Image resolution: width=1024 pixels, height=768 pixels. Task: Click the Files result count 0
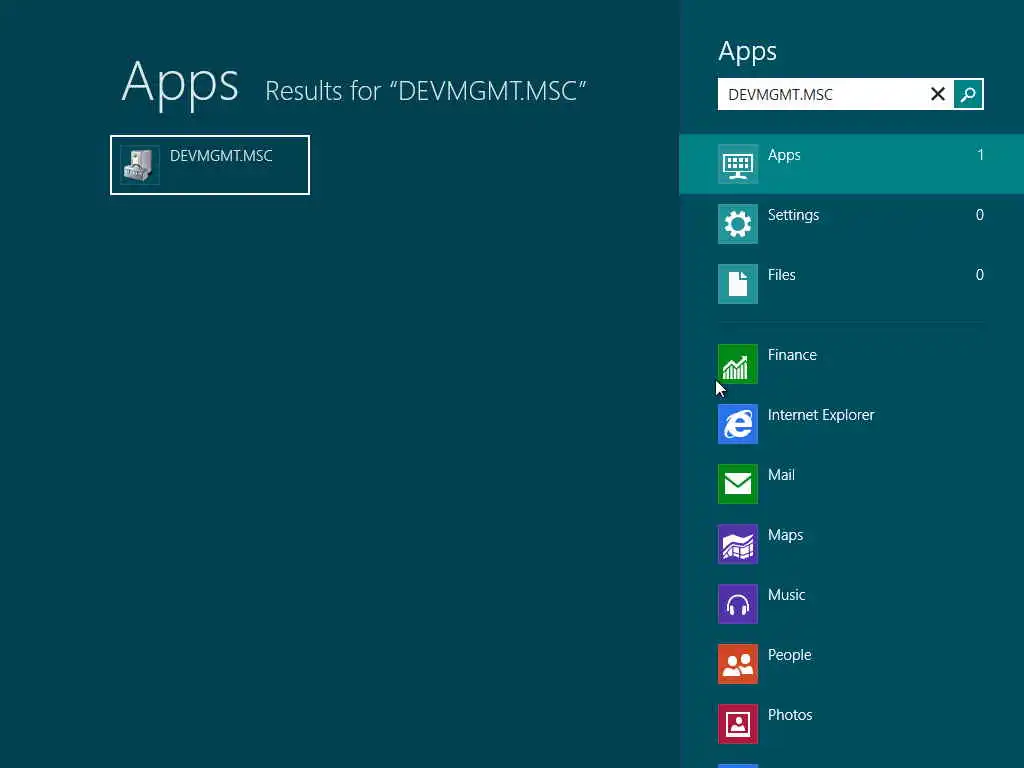tap(980, 275)
